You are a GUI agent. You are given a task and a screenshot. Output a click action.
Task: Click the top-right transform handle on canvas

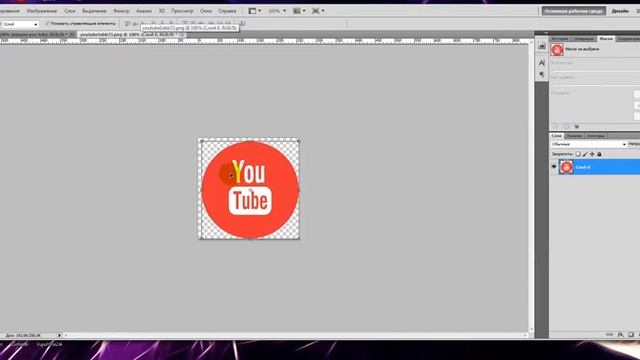[298, 141]
